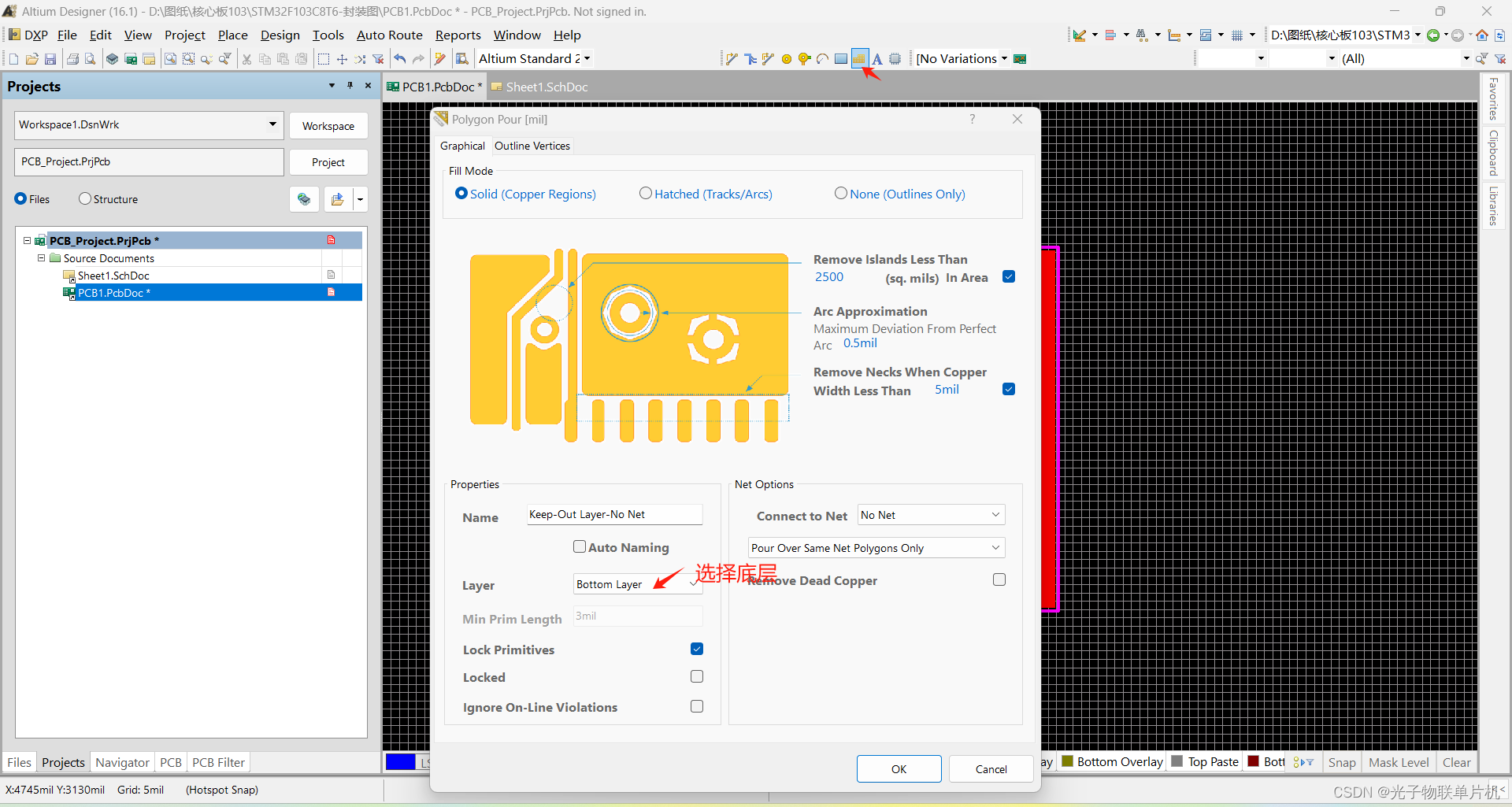
Task: Open the PCB Filter panel tab
Action: pyautogui.click(x=218, y=762)
